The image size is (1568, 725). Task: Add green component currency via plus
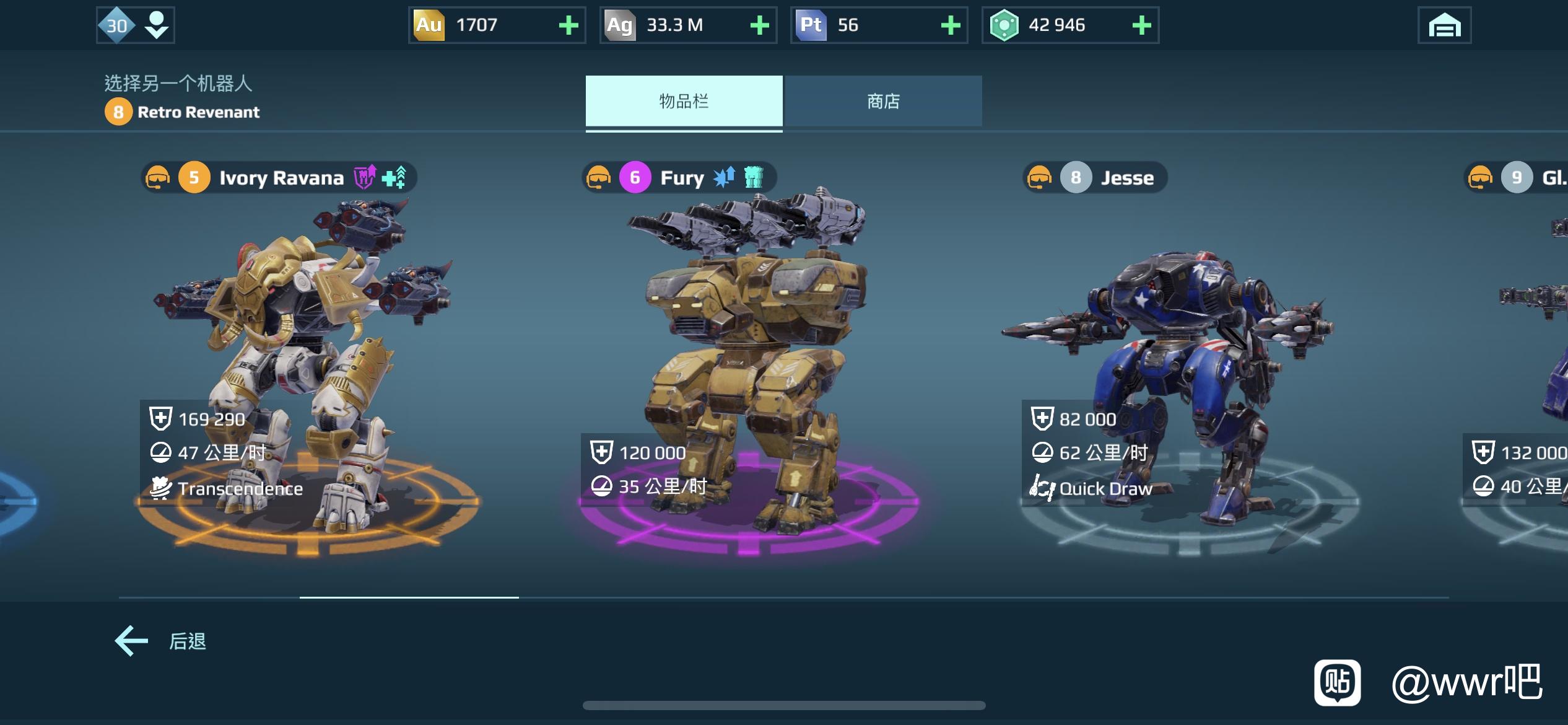(1141, 25)
